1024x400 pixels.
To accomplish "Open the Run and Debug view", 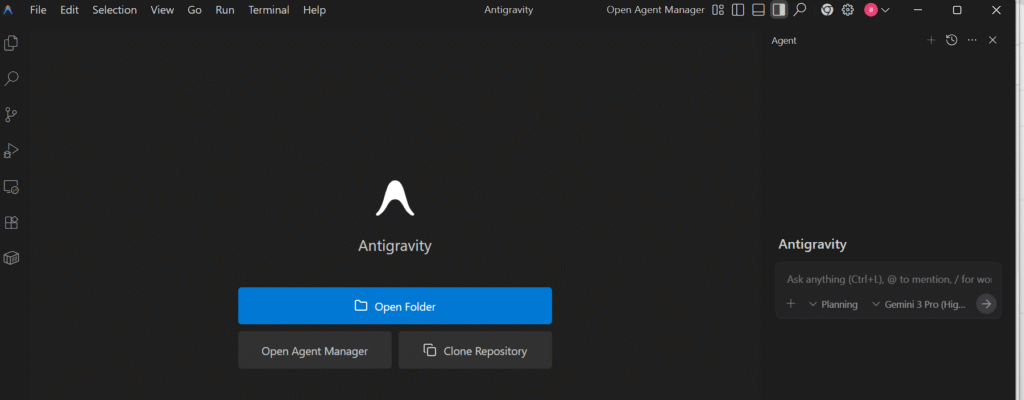I will [x=11, y=151].
